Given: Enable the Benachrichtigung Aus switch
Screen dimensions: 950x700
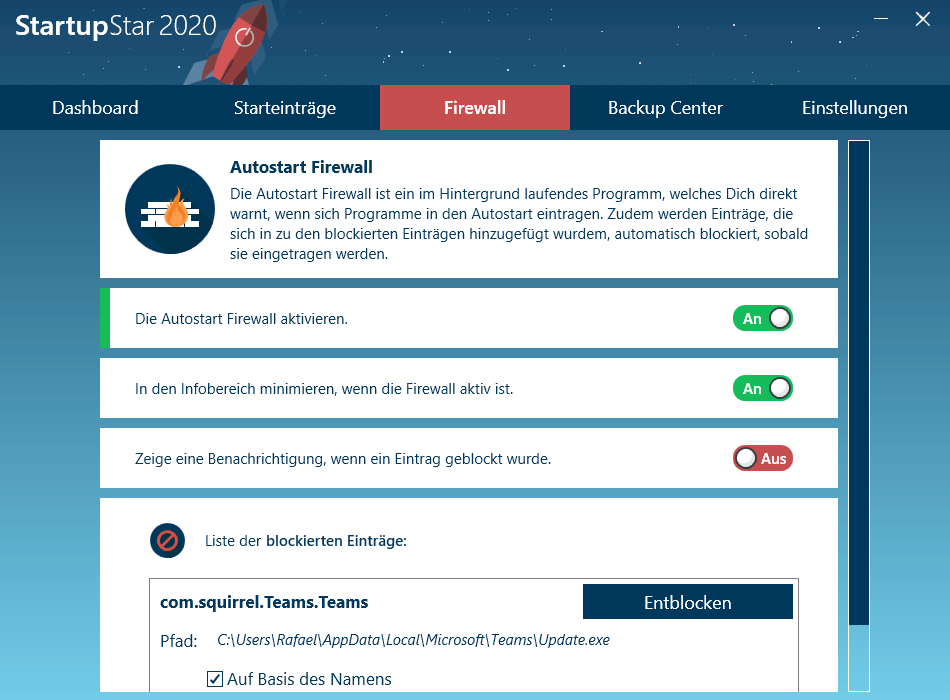Looking at the screenshot, I should (x=762, y=458).
